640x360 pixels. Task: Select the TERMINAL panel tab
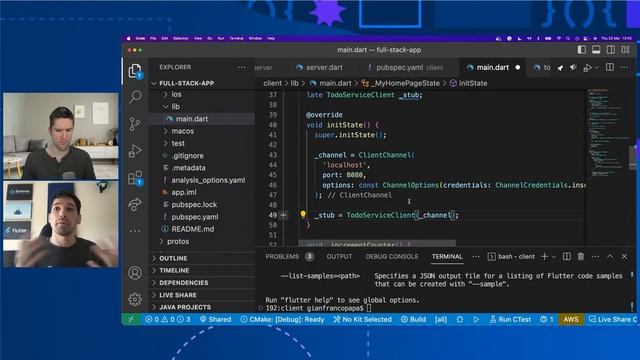point(447,256)
